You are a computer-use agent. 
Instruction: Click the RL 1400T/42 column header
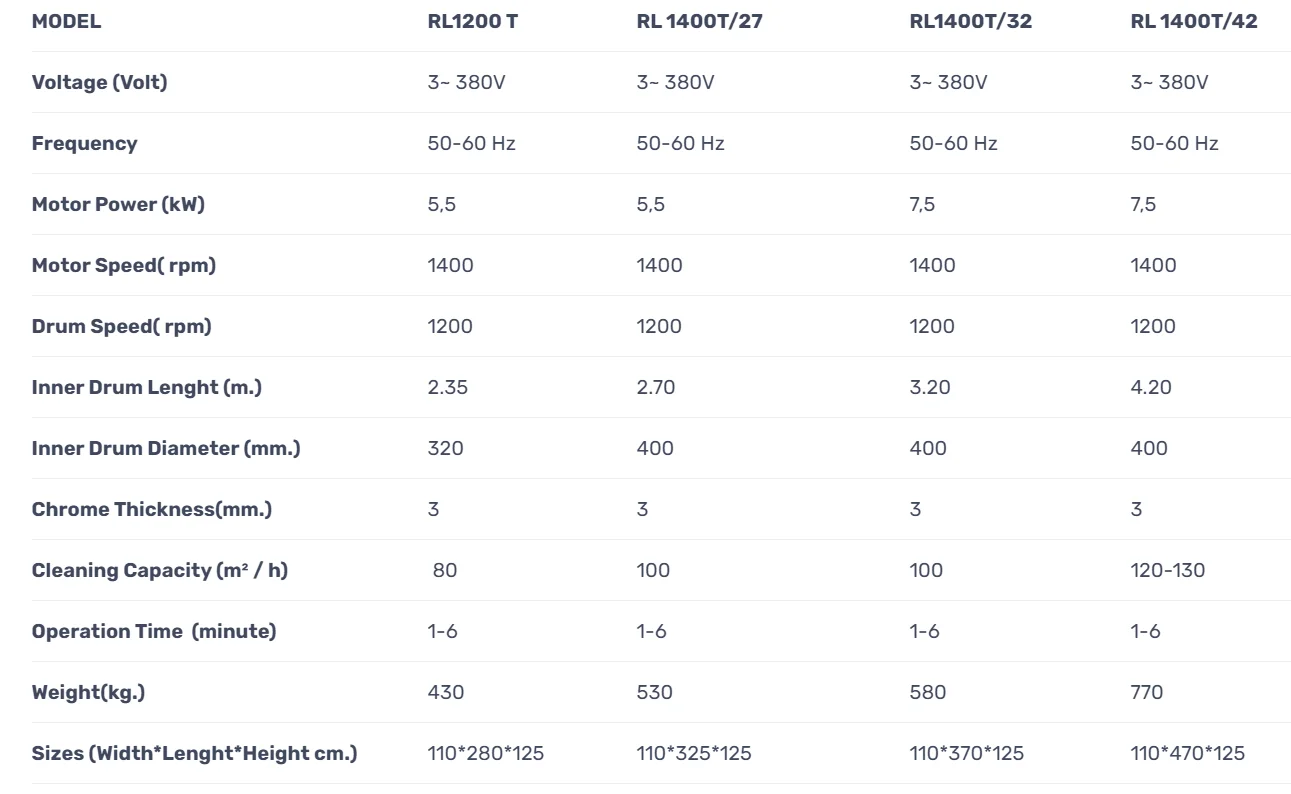(x=1194, y=21)
